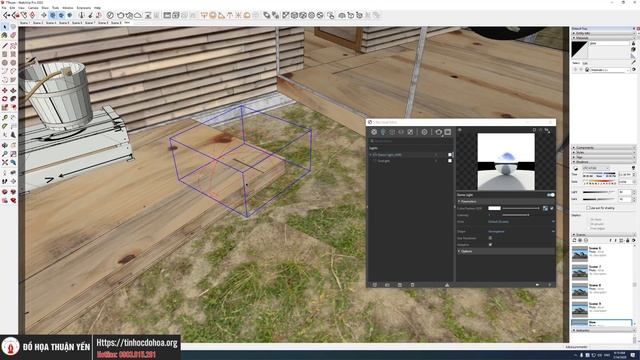This screenshot has height=360, width=640.
Task: Toggle Dome Light on/off switch
Action: (551, 195)
